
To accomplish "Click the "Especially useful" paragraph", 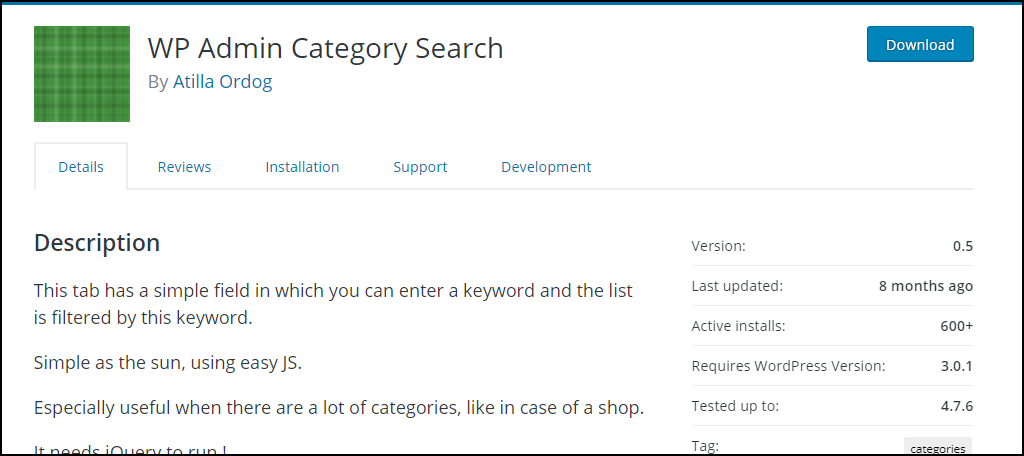I will 339,408.
